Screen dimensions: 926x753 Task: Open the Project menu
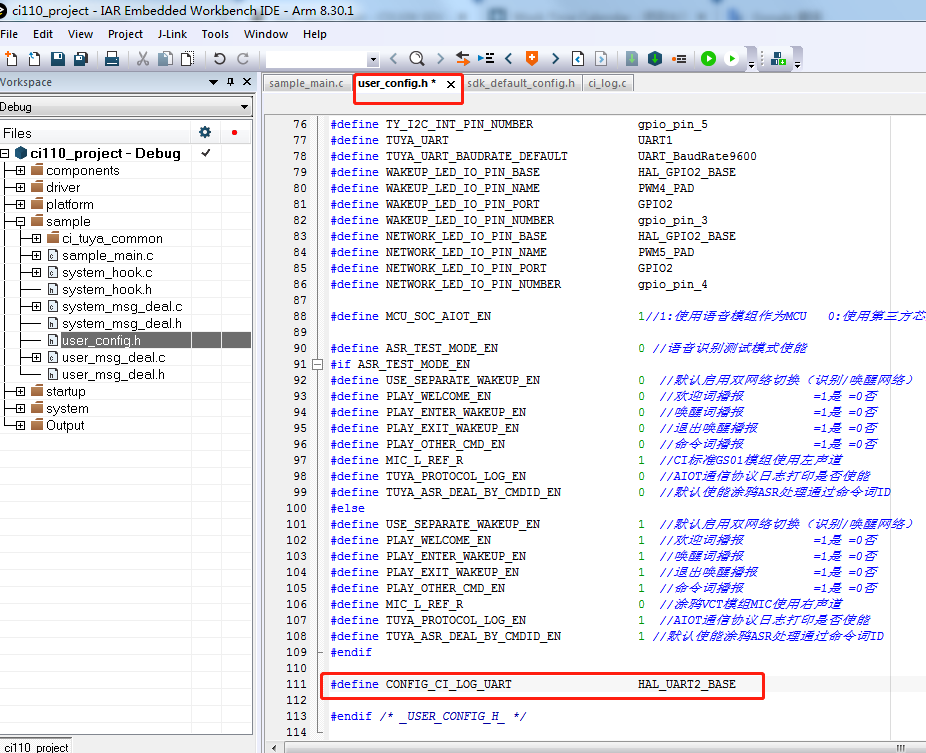click(x=125, y=34)
